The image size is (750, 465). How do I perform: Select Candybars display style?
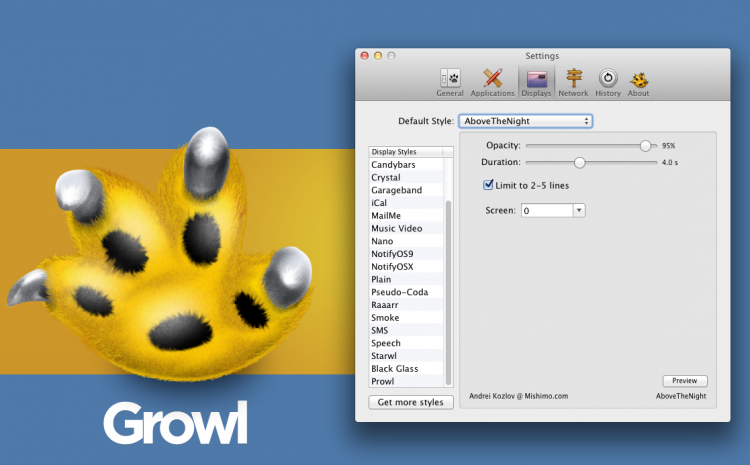pos(406,165)
